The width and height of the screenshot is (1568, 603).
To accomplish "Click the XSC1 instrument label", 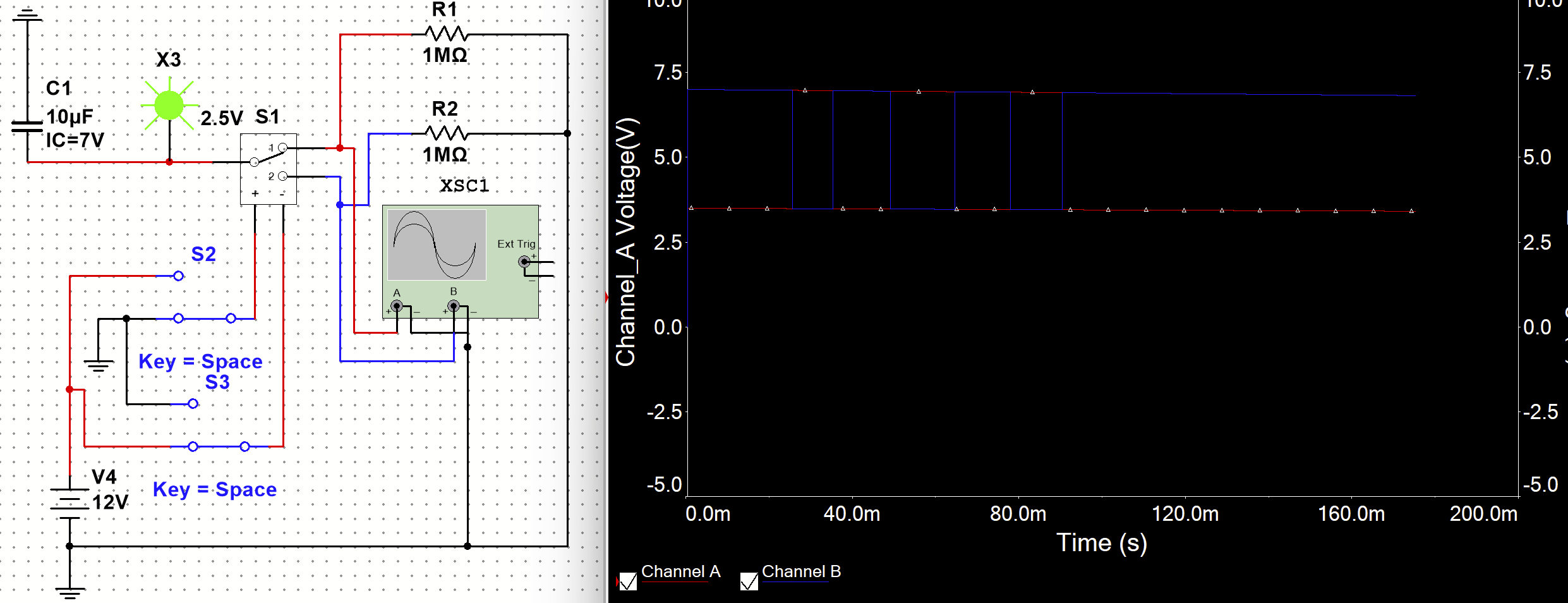I will 464,186.
